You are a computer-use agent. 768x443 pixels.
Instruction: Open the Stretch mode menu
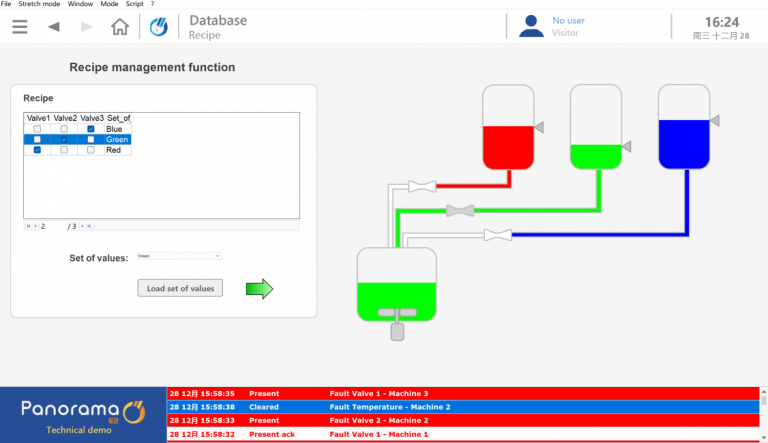point(39,5)
